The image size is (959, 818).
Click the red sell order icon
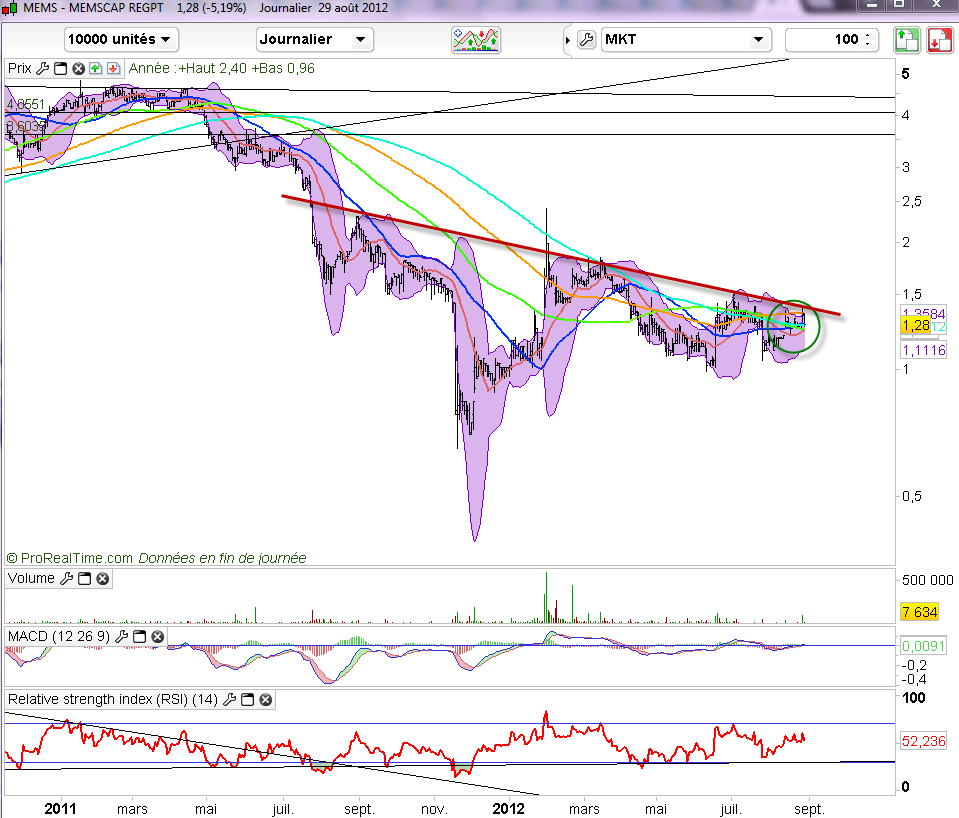[x=939, y=40]
